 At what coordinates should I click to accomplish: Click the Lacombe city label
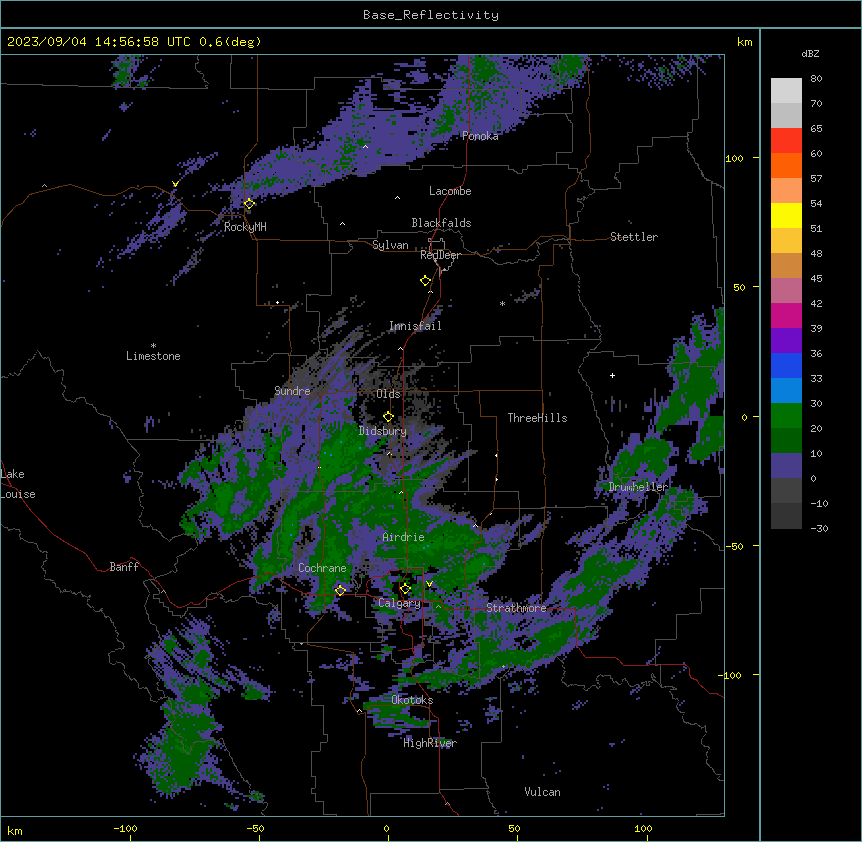click(450, 191)
